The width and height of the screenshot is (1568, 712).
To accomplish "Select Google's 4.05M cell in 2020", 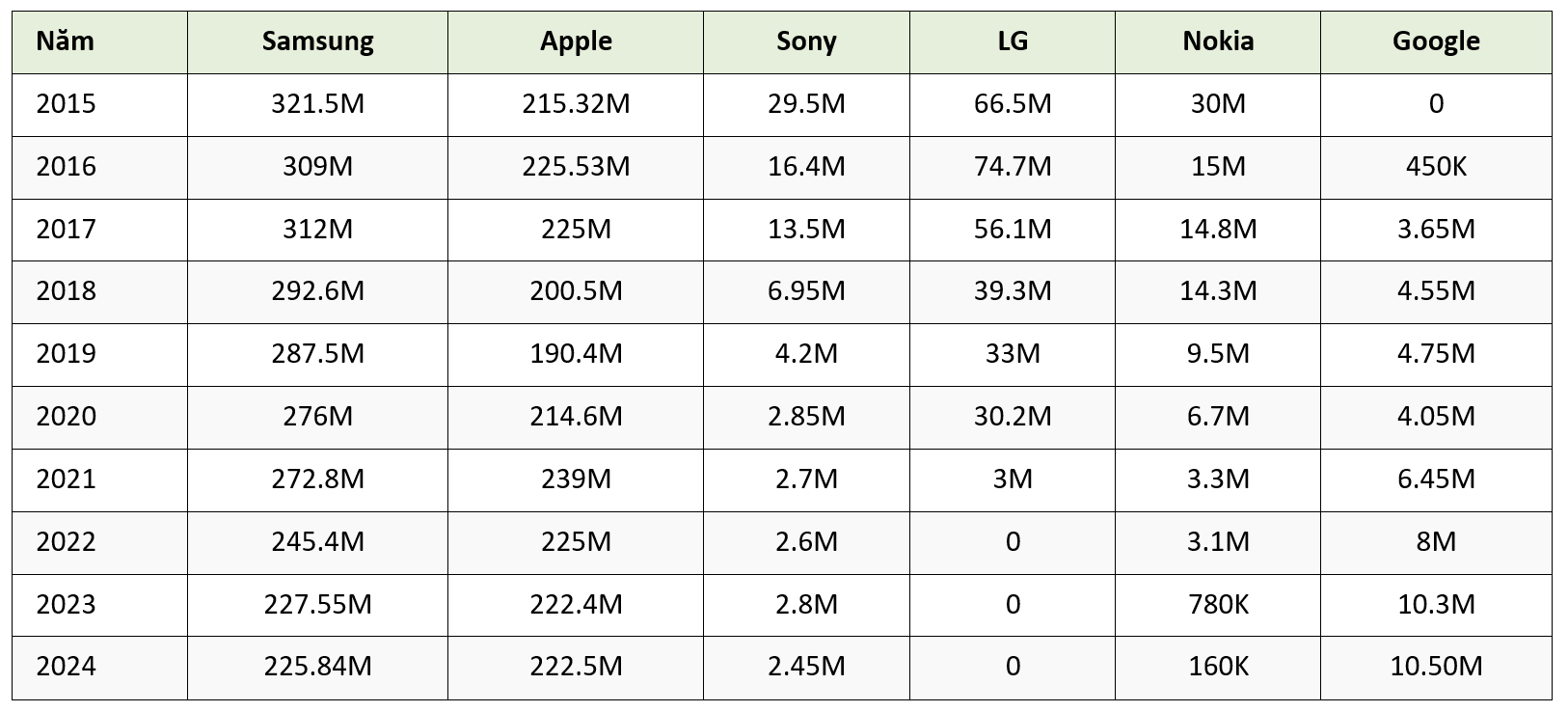I will tap(1436, 417).
